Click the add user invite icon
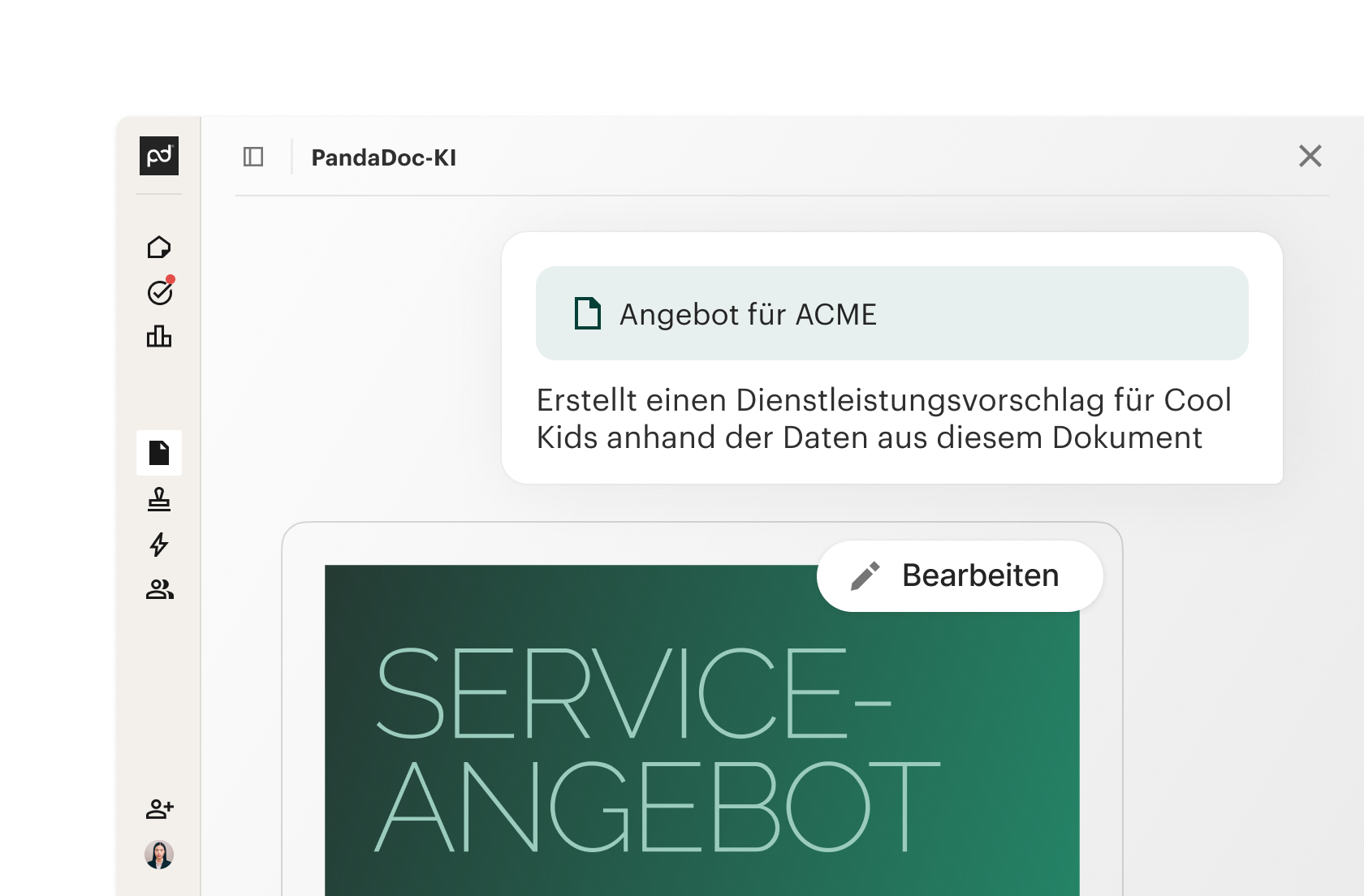1364x896 pixels. 160,809
